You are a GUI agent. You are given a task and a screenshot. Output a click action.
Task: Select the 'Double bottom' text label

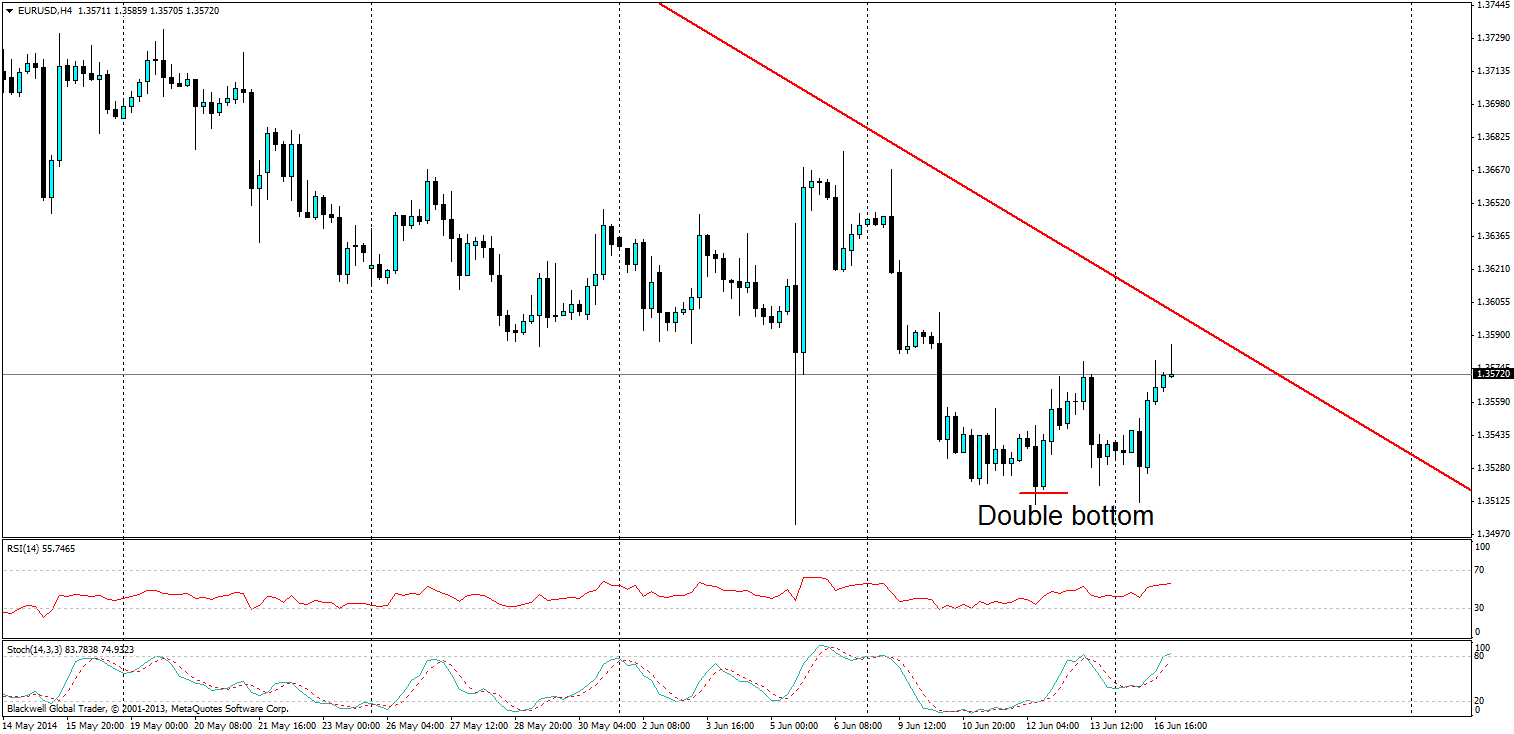(1065, 516)
